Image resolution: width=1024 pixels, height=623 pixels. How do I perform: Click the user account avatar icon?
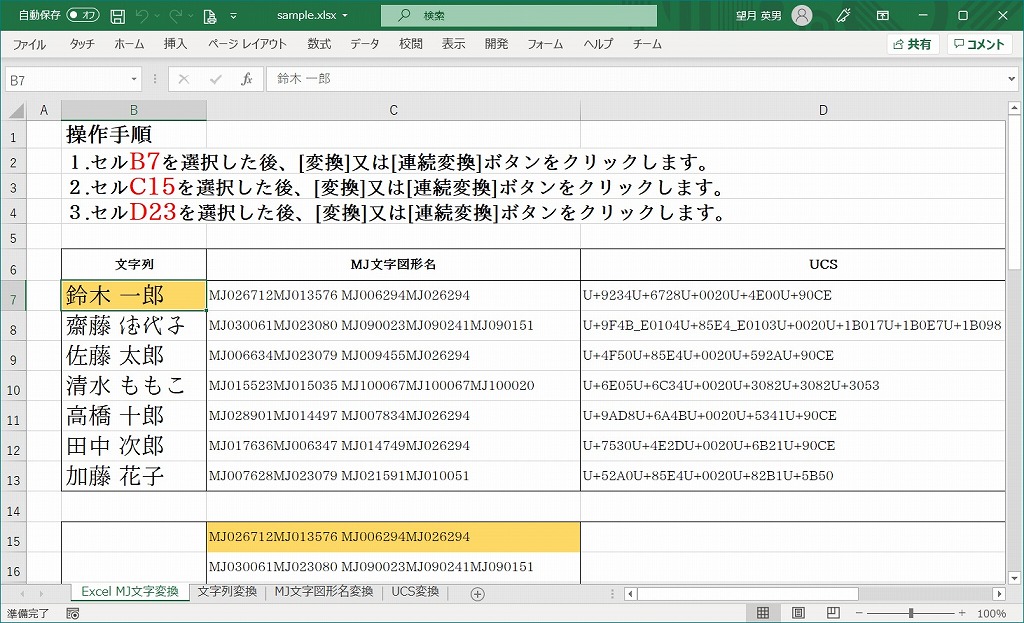(x=802, y=15)
